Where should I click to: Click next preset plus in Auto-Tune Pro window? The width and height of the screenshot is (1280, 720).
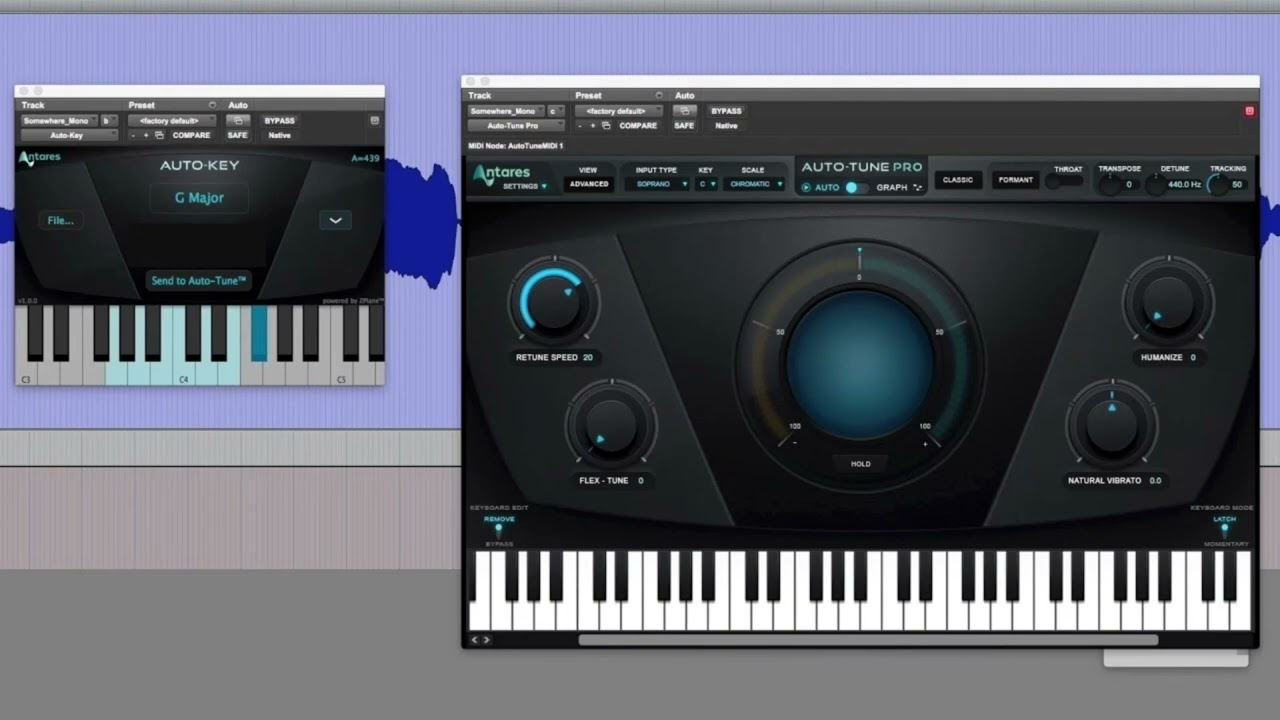(592, 126)
